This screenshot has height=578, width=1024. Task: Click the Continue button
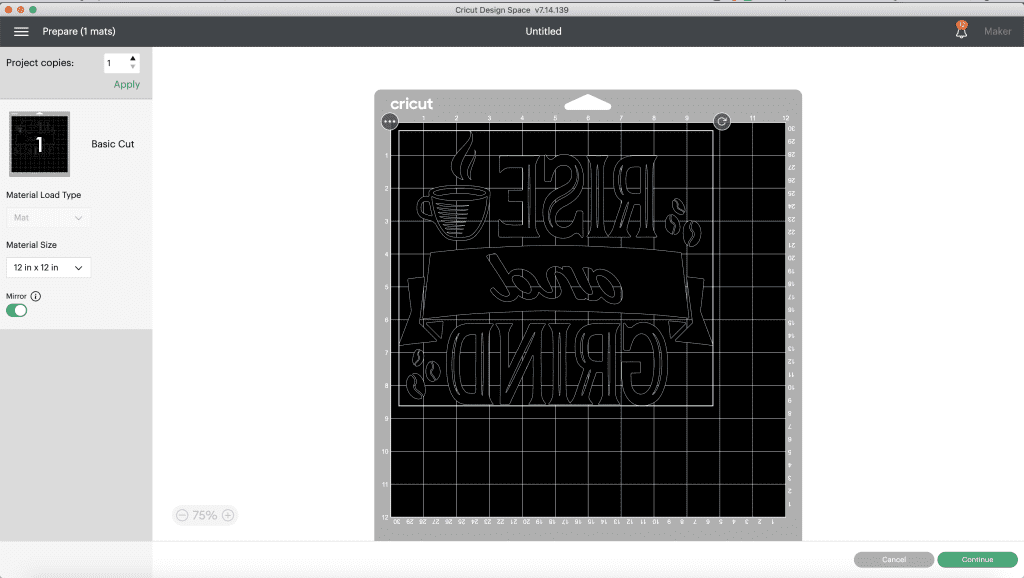coord(977,560)
